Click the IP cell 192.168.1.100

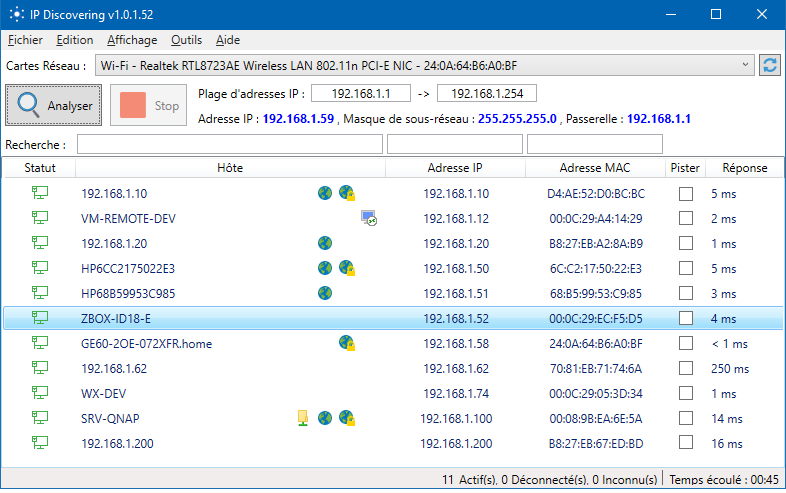tap(456, 419)
